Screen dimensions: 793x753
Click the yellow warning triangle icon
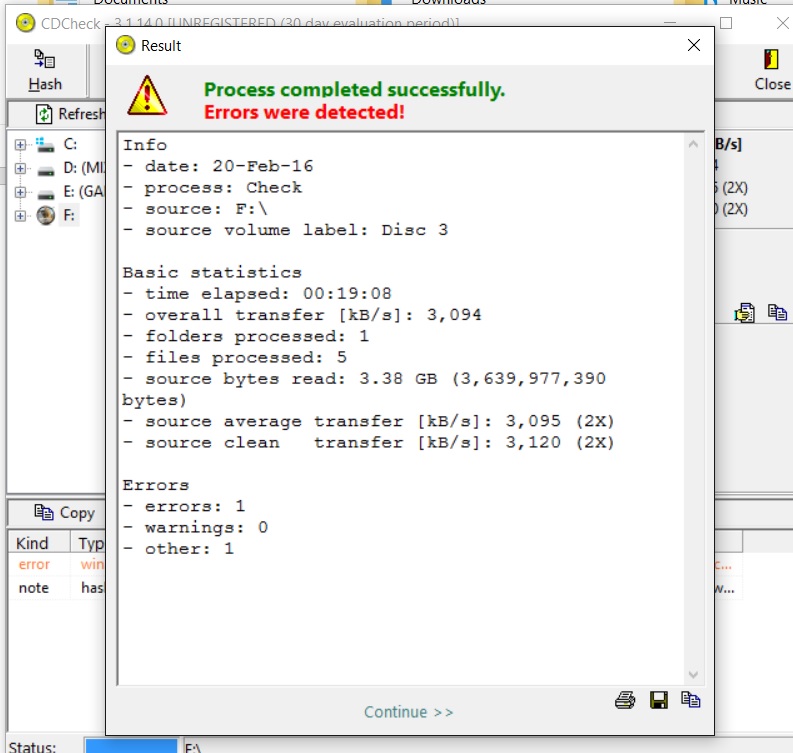pos(147,96)
